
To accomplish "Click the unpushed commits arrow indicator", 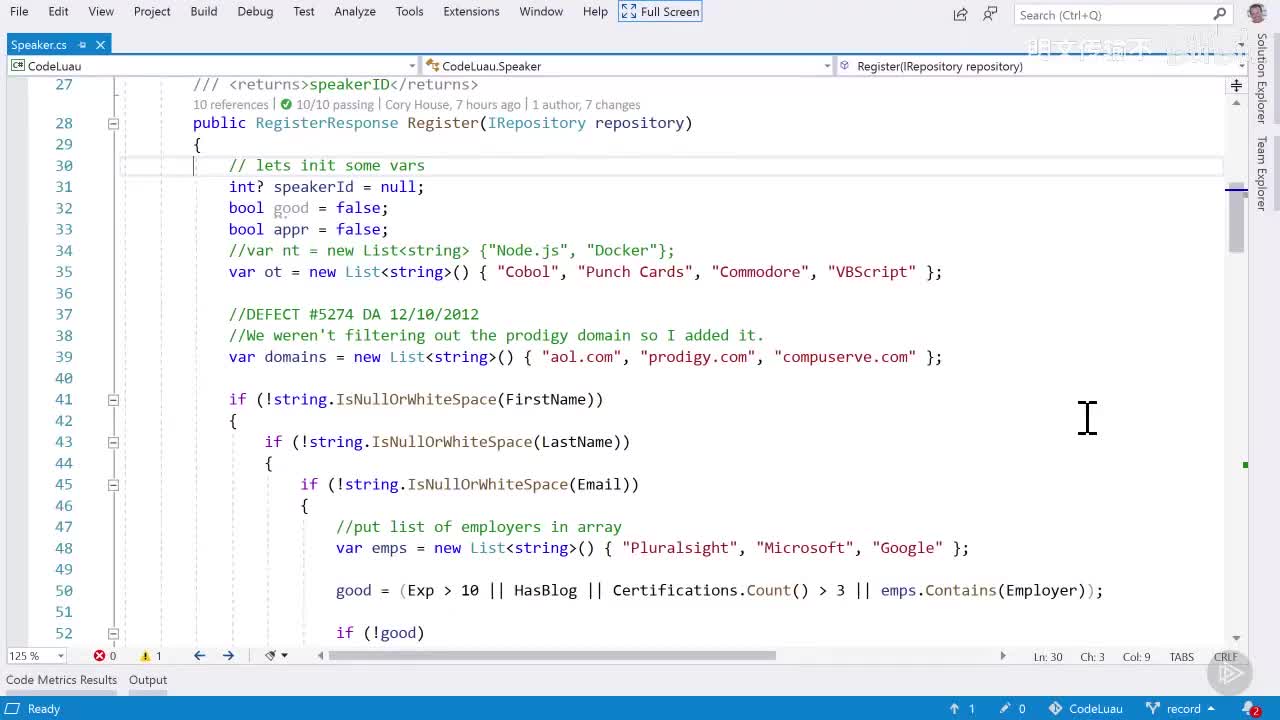I will pyautogui.click(x=962, y=708).
